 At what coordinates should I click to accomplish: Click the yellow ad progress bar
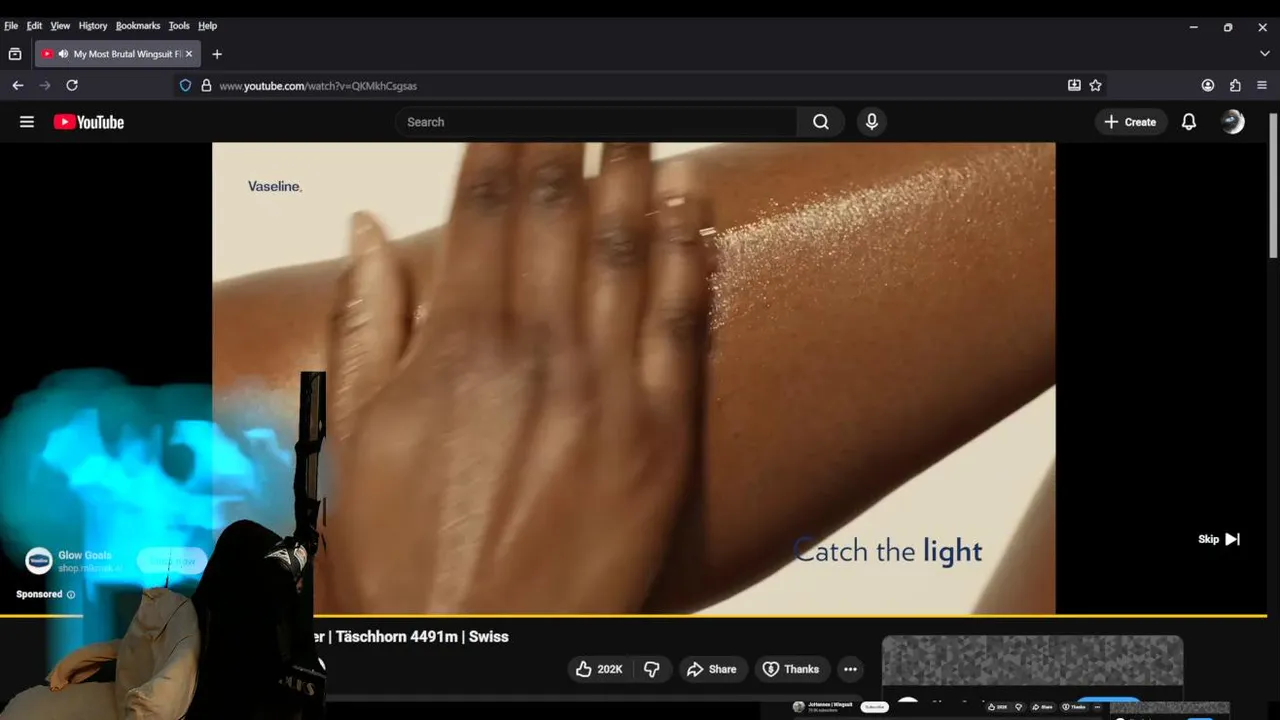point(633,616)
